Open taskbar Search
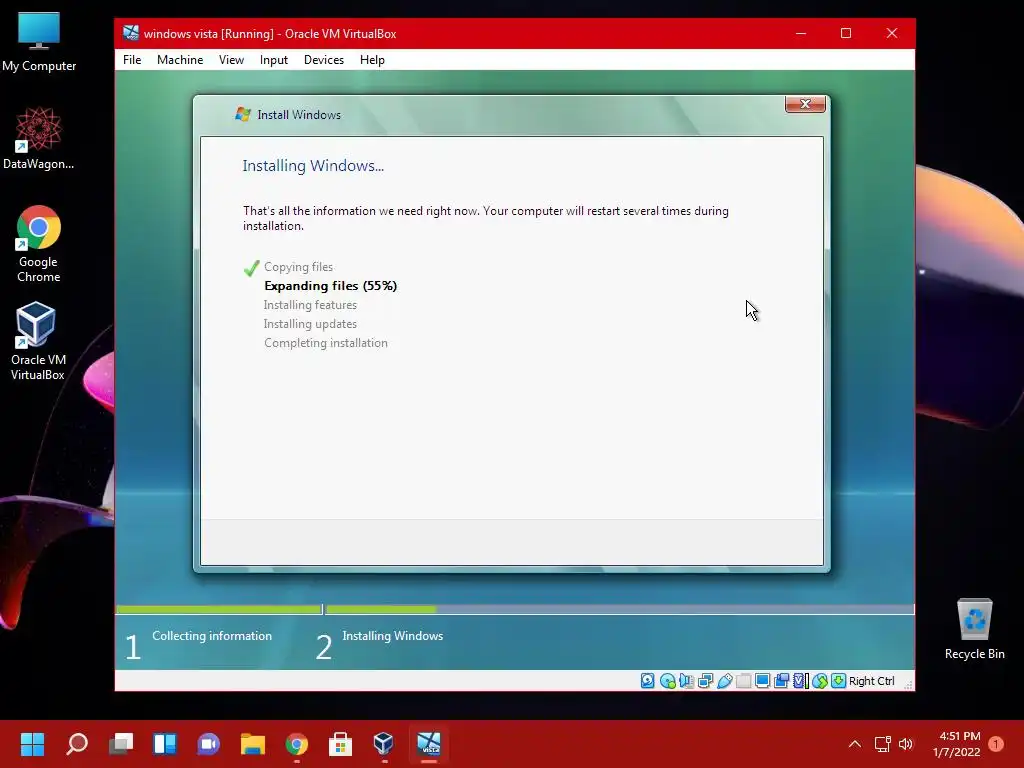 click(77, 744)
